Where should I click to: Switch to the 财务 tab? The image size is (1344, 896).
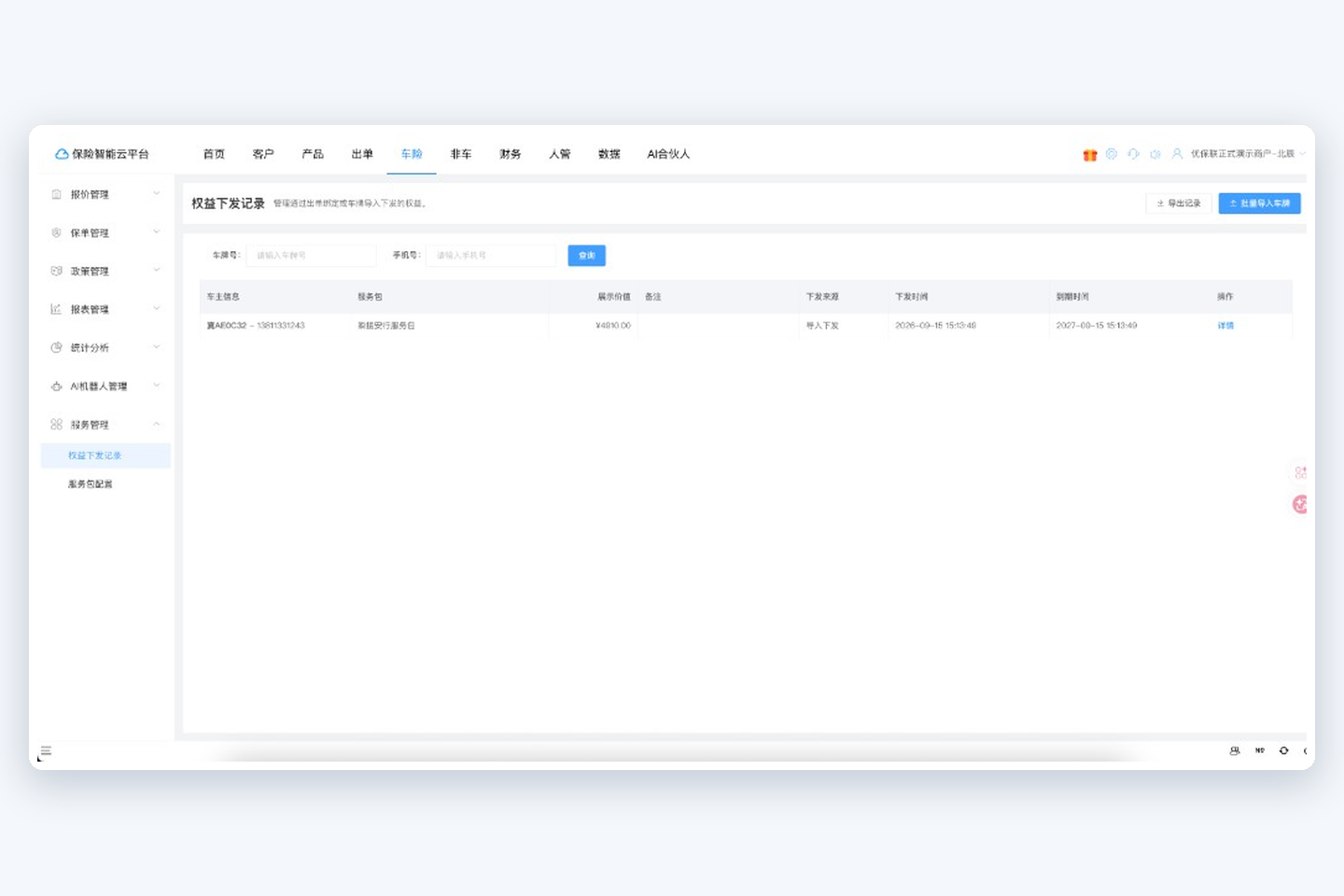click(511, 154)
